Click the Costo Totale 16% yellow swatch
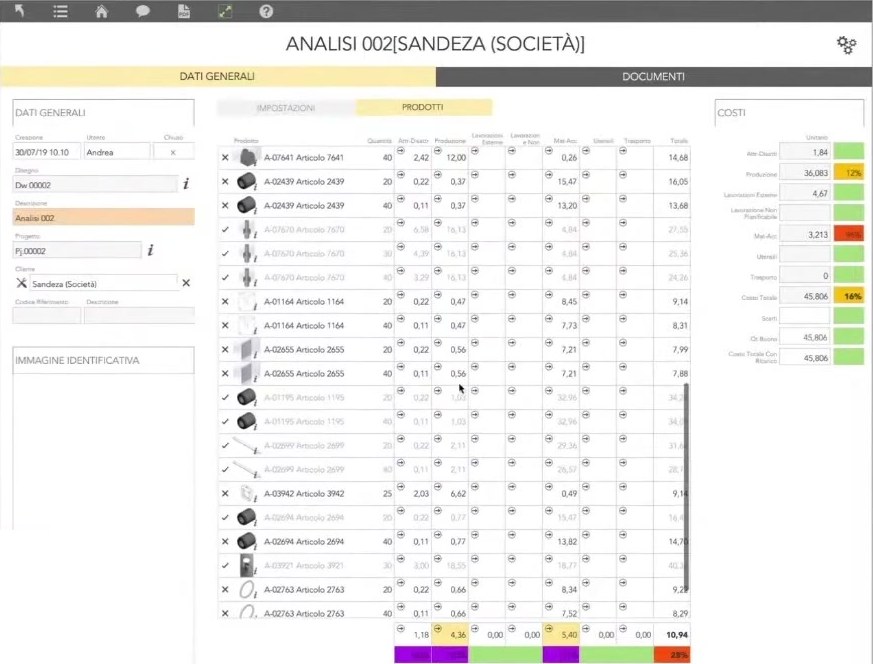This screenshot has width=873, height=664. [849, 296]
